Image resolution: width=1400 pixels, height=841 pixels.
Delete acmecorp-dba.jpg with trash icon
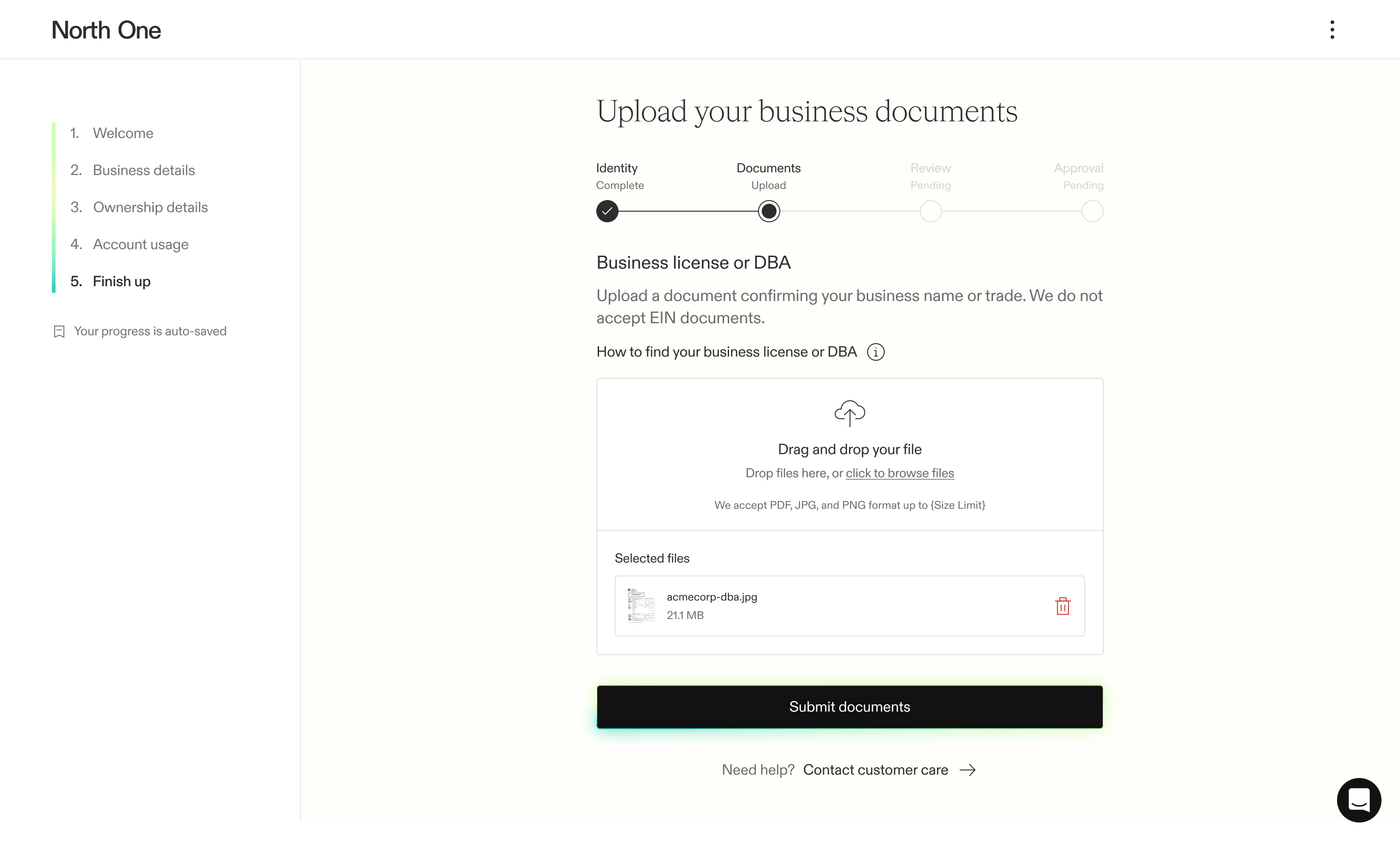tap(1062, 606)
